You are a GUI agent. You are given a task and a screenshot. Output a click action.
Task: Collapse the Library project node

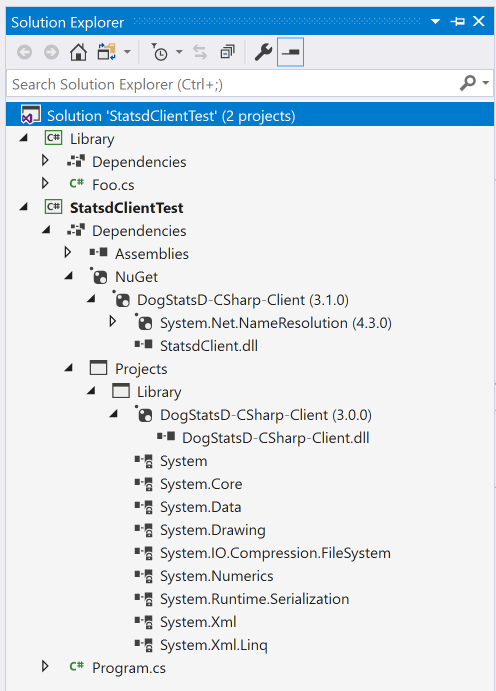pyautogui.click(x=24, y=138)
